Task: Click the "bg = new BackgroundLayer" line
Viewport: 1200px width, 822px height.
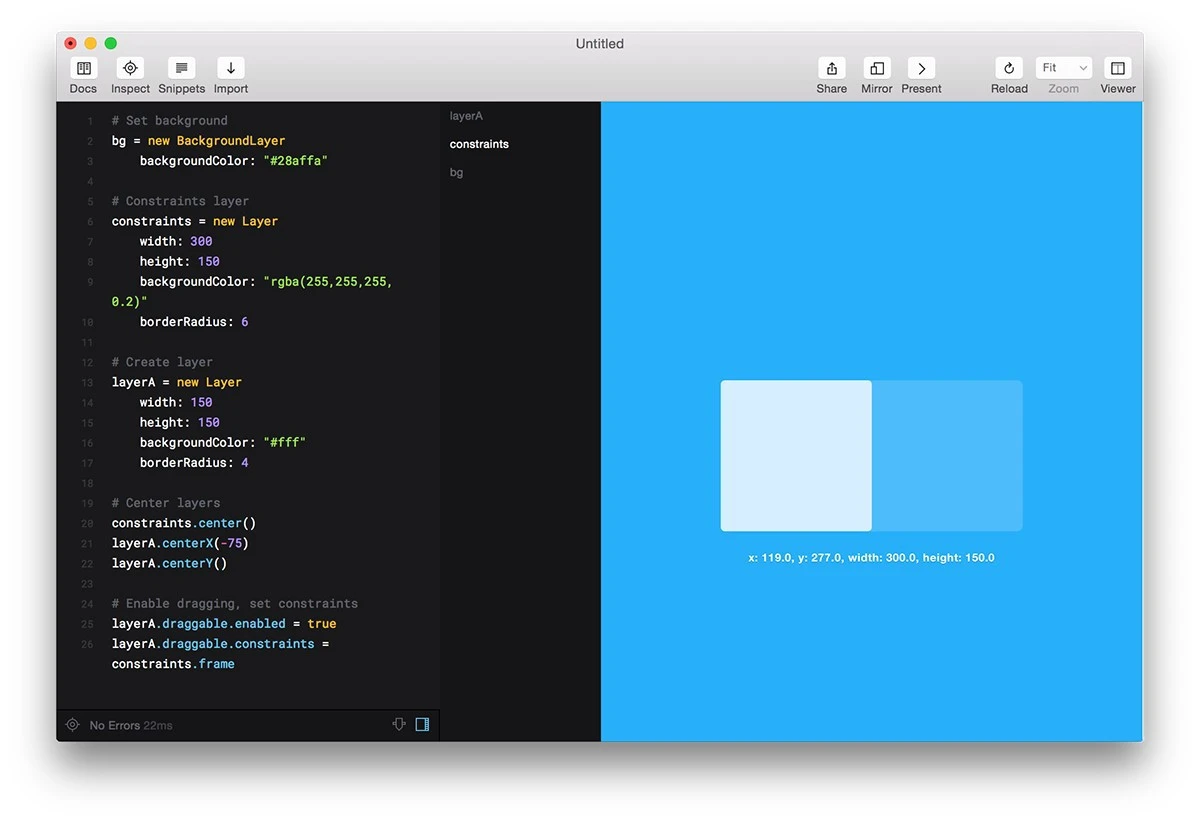Action: click(198, 141)
